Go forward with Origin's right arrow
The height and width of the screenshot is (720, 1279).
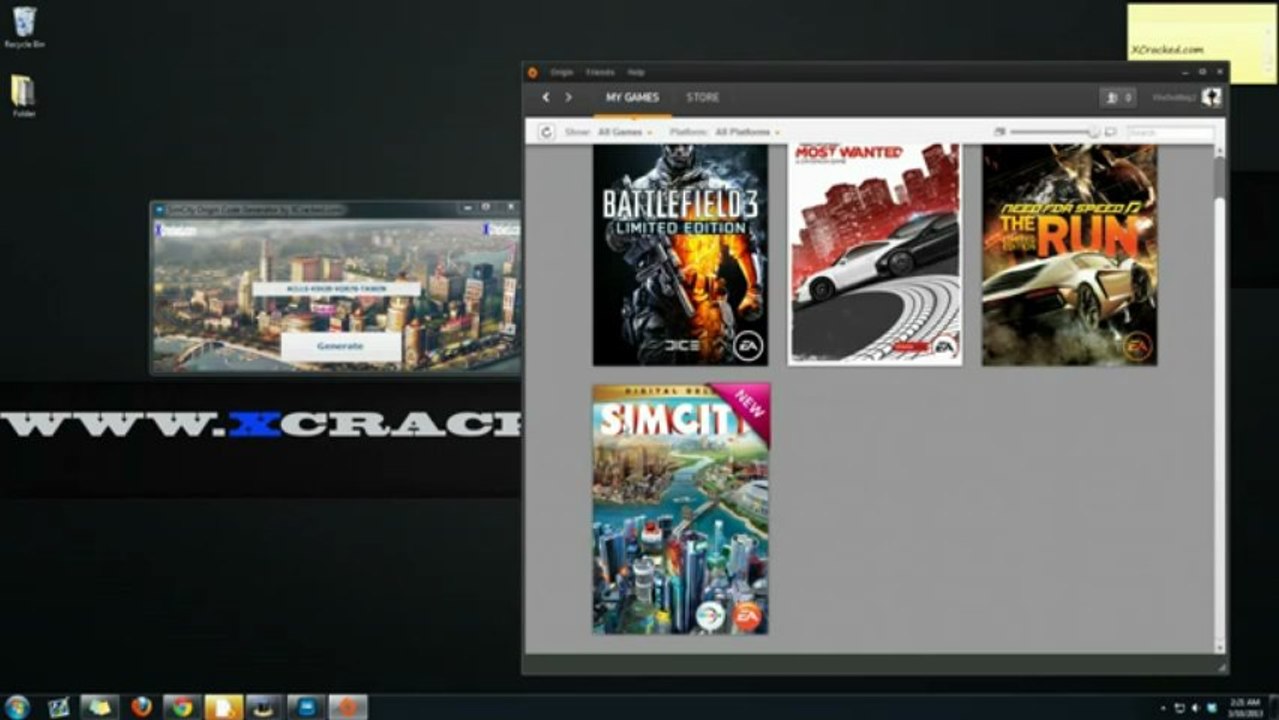click(569, 97)
